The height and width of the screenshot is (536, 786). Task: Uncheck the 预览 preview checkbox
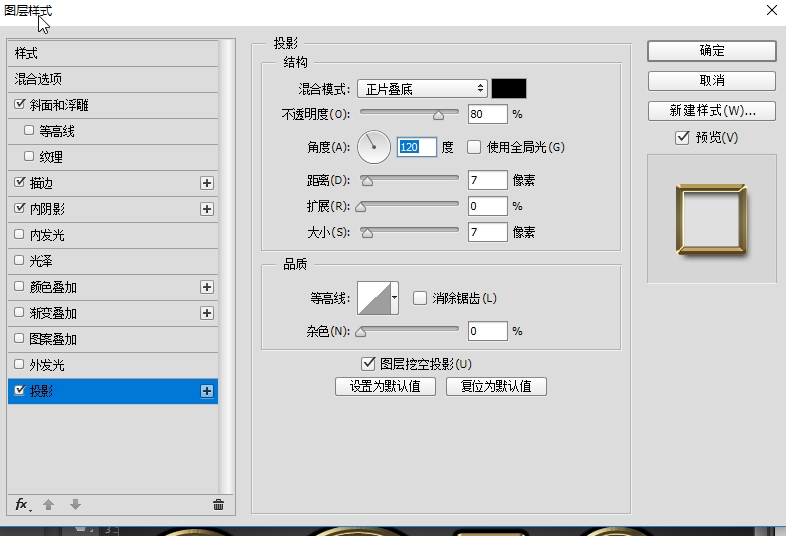682,137
